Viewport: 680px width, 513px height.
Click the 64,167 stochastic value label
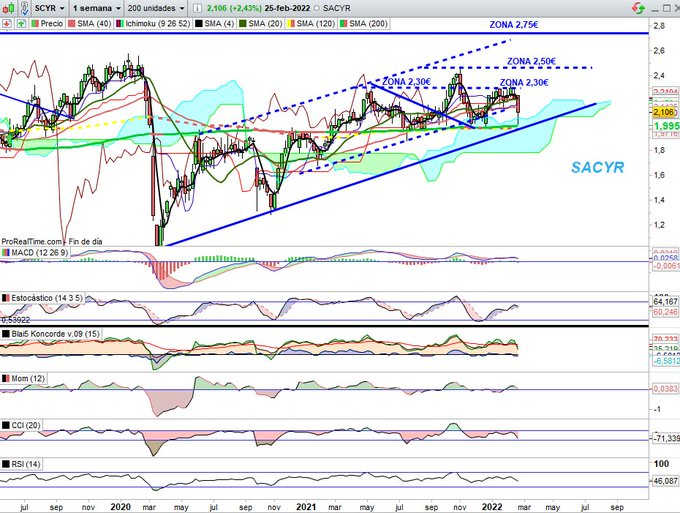click(x=666, y=301)
